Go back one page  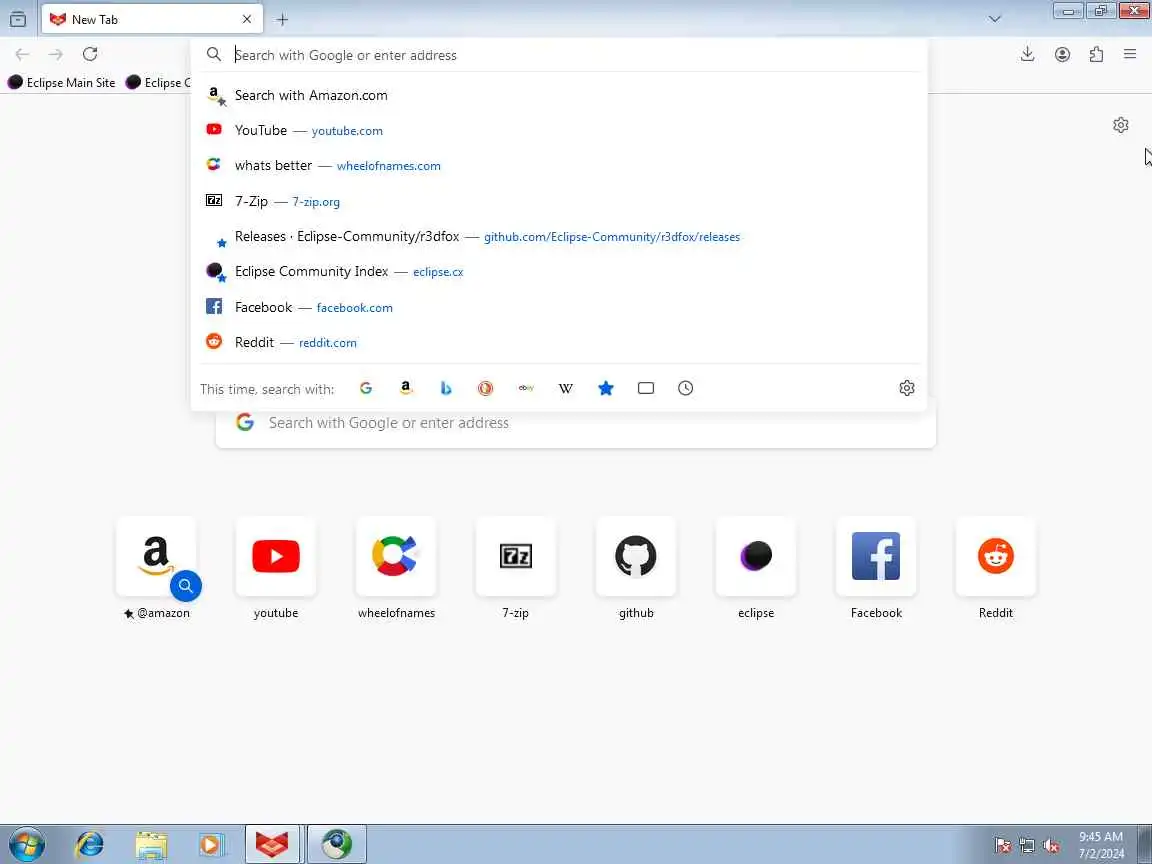pos(22,54)
